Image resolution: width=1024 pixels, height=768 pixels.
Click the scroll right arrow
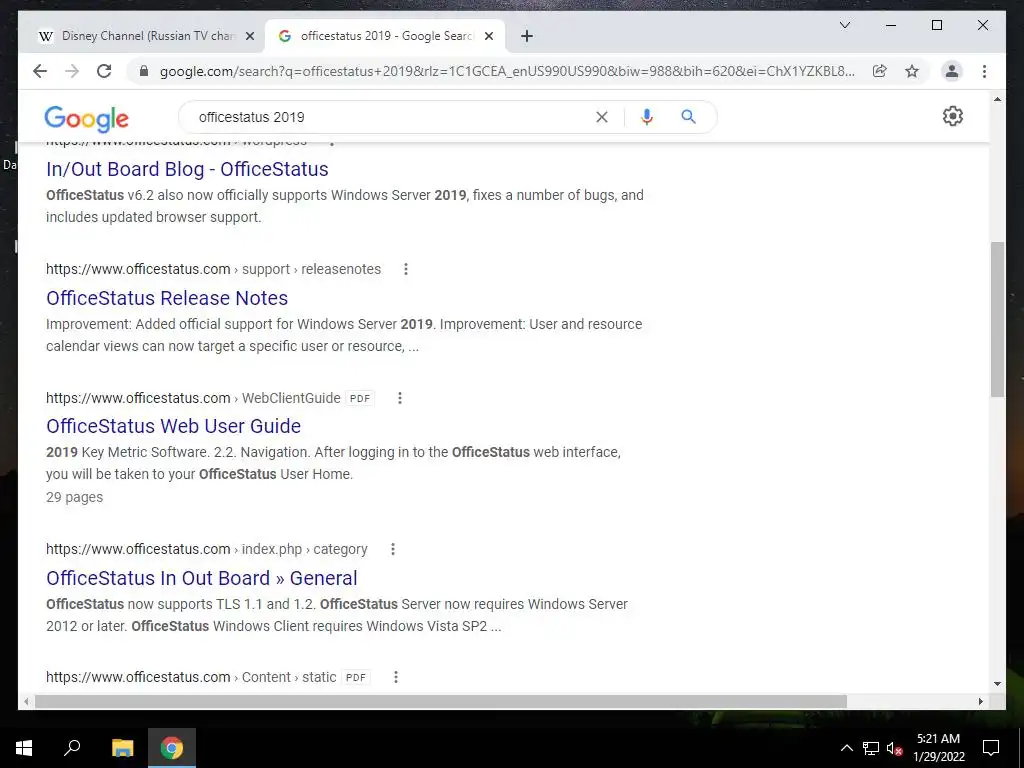point(980,701)
